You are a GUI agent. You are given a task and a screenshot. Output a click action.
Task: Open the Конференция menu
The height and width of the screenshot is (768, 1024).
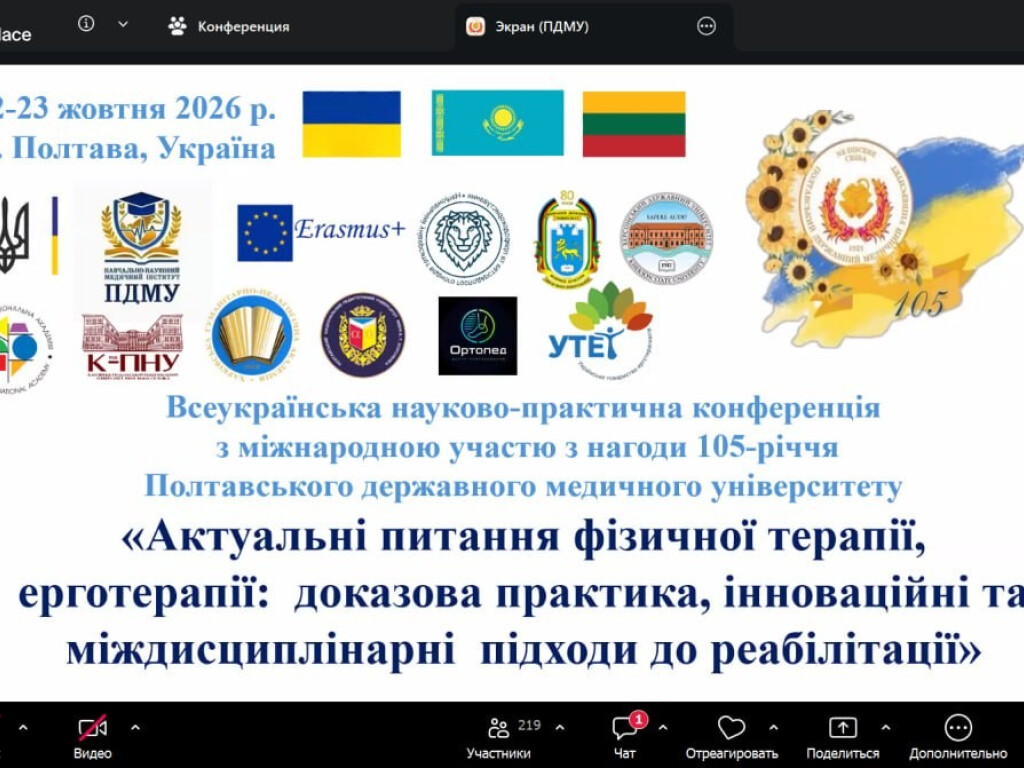[x=229, y=26]
